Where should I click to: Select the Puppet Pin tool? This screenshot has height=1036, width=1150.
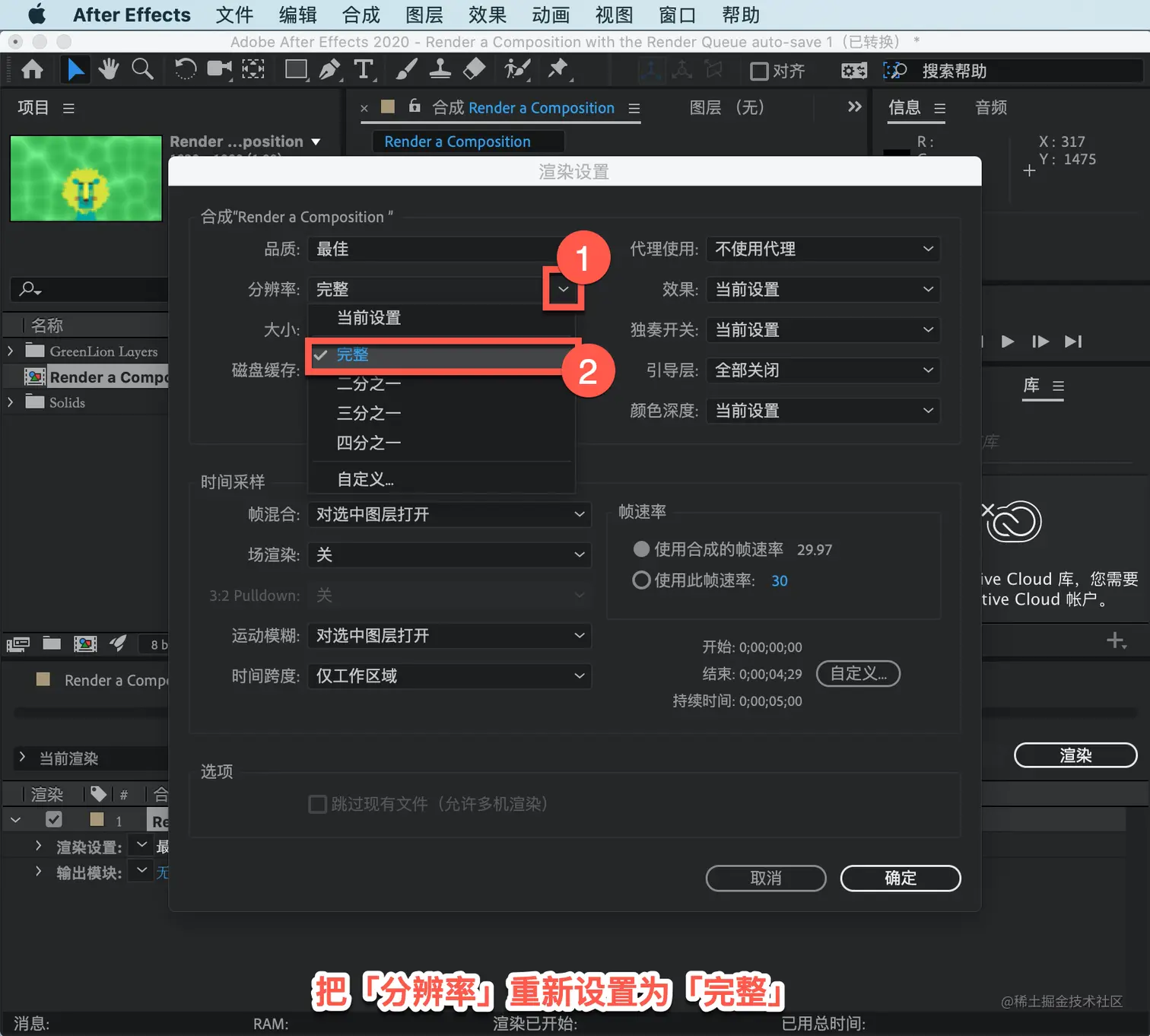(x=558, y=69)
